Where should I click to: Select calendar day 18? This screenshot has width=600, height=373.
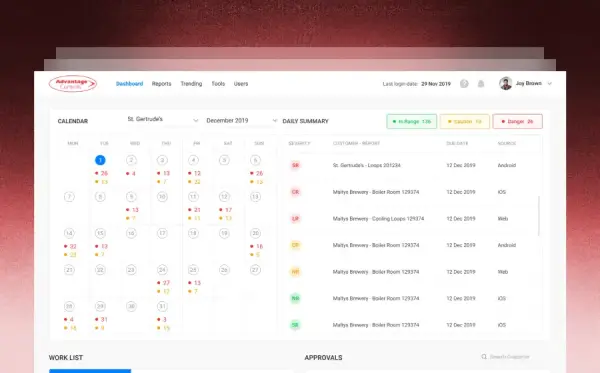click(x=193, y=233)
